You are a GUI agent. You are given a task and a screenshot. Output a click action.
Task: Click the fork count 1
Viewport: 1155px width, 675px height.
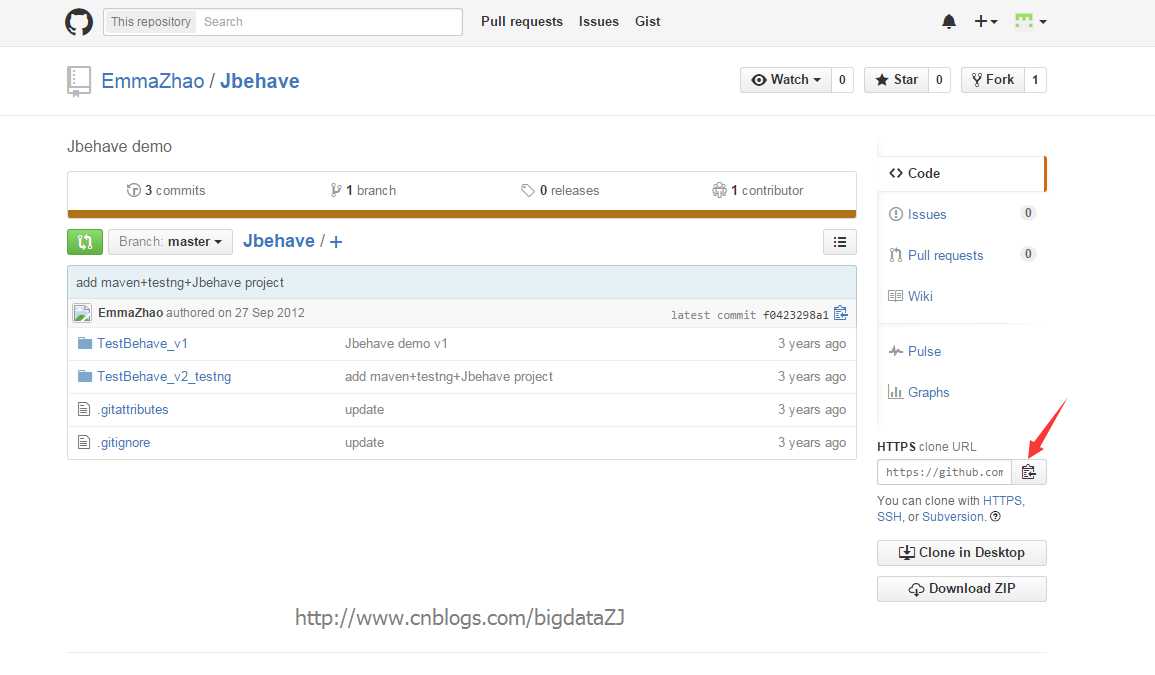pyautogui.click(x=1035, y=80)
